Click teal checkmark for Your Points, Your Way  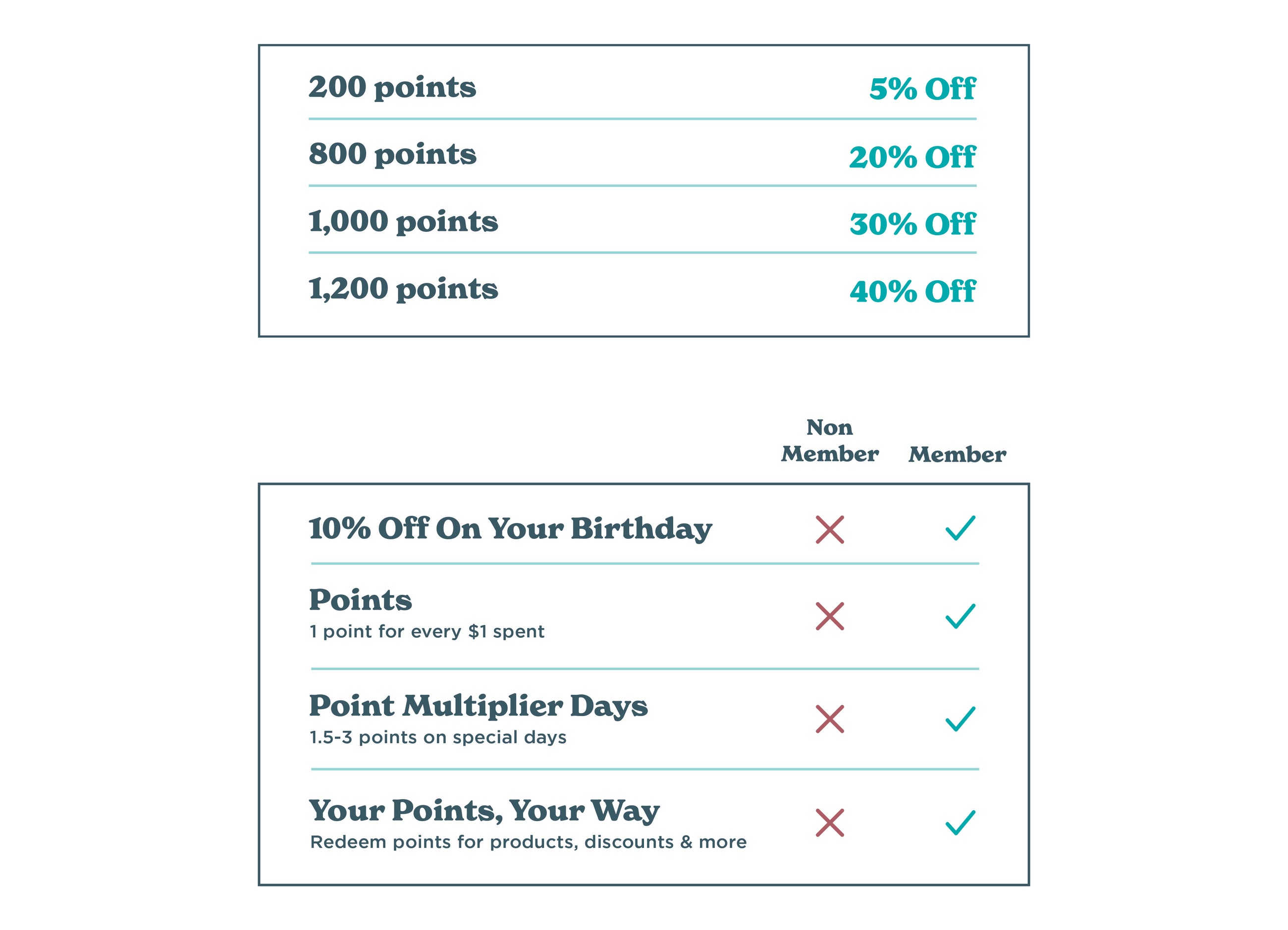(961, 823)
